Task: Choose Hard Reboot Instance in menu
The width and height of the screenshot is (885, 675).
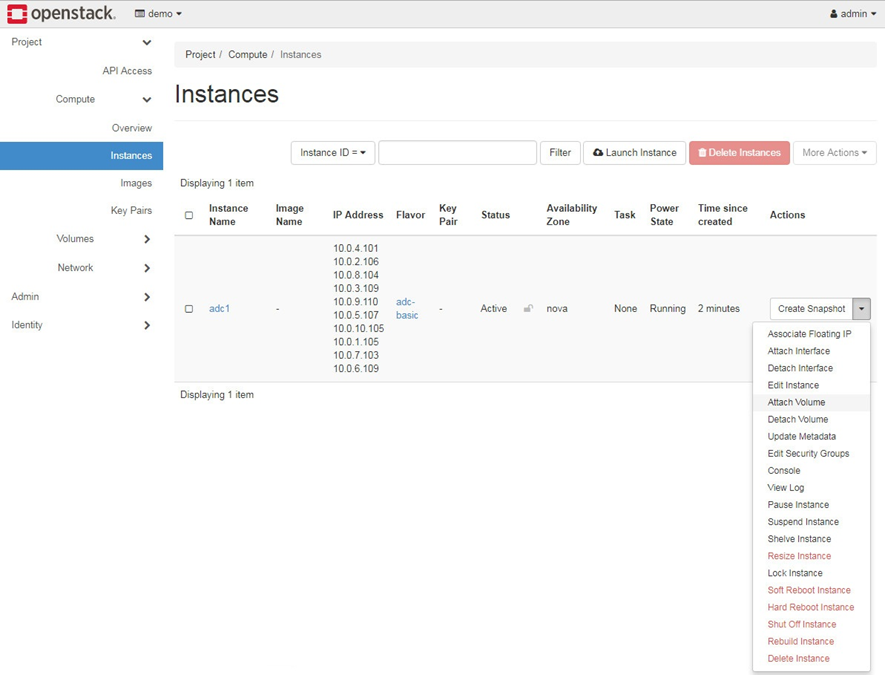Action: (810, 607)
